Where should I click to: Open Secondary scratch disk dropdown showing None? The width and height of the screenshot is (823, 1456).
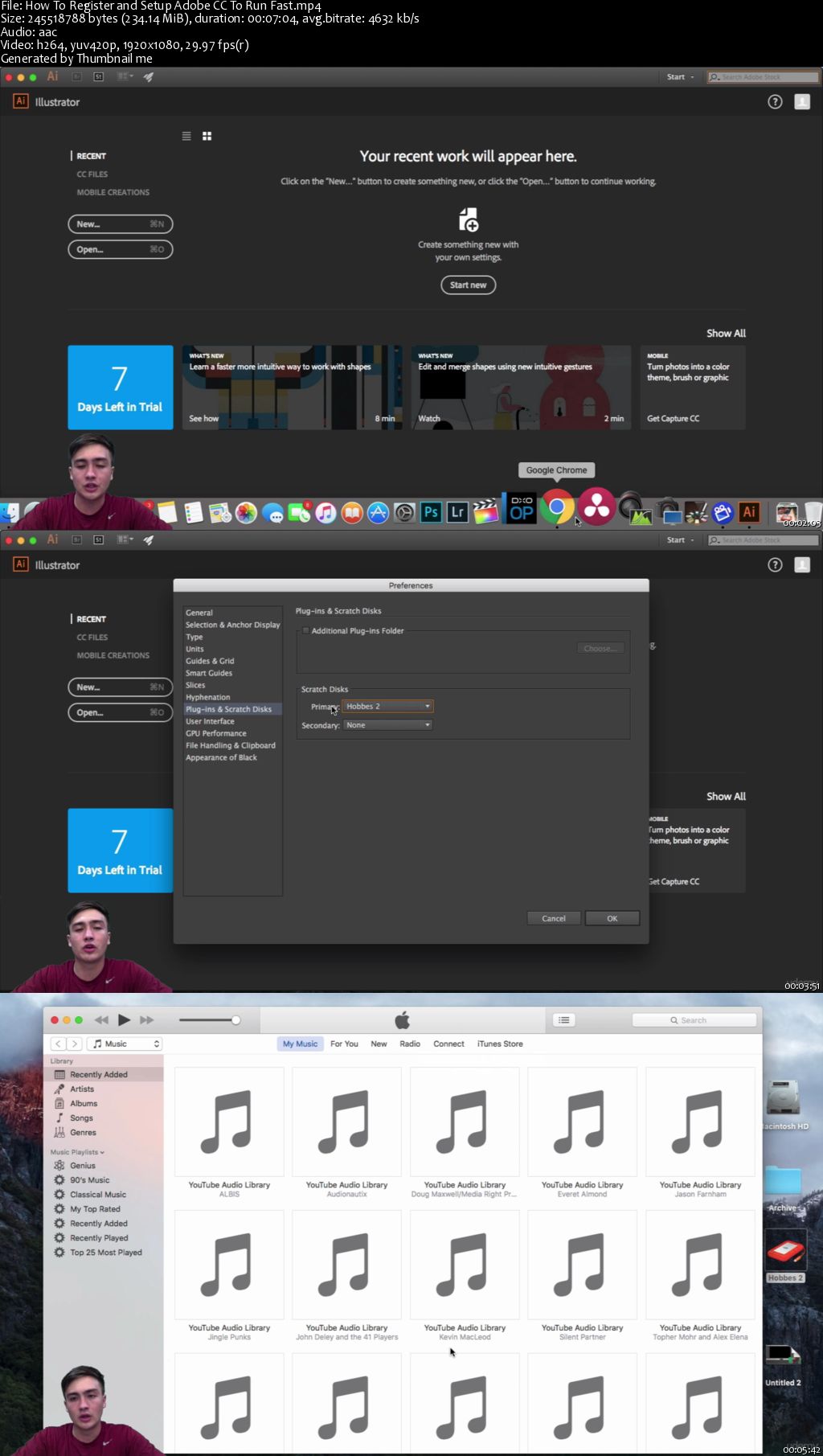[387, 725]
